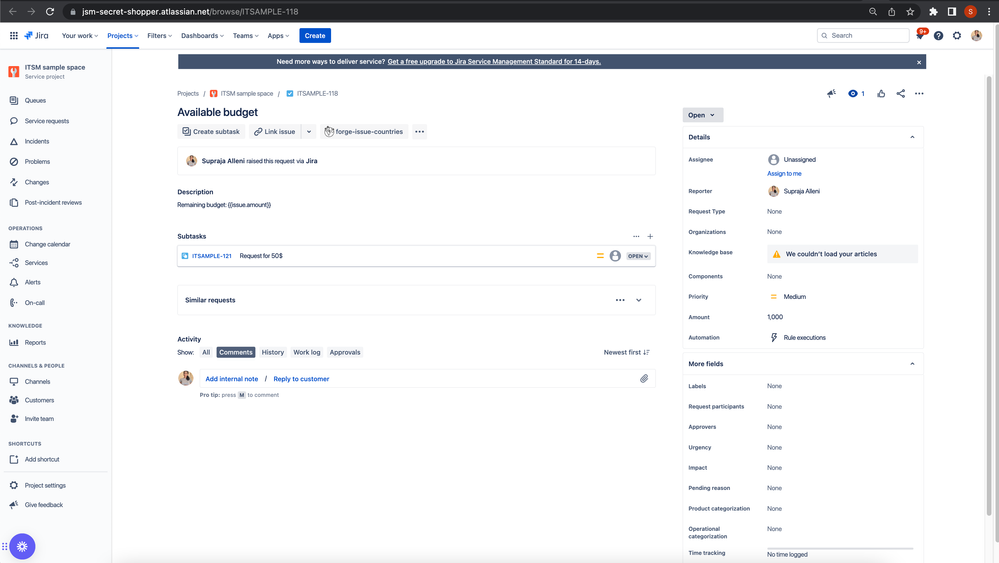This screenshot has width=999, height=563.
Task: Add a subtask with plus icon
Action: point(650,236)
